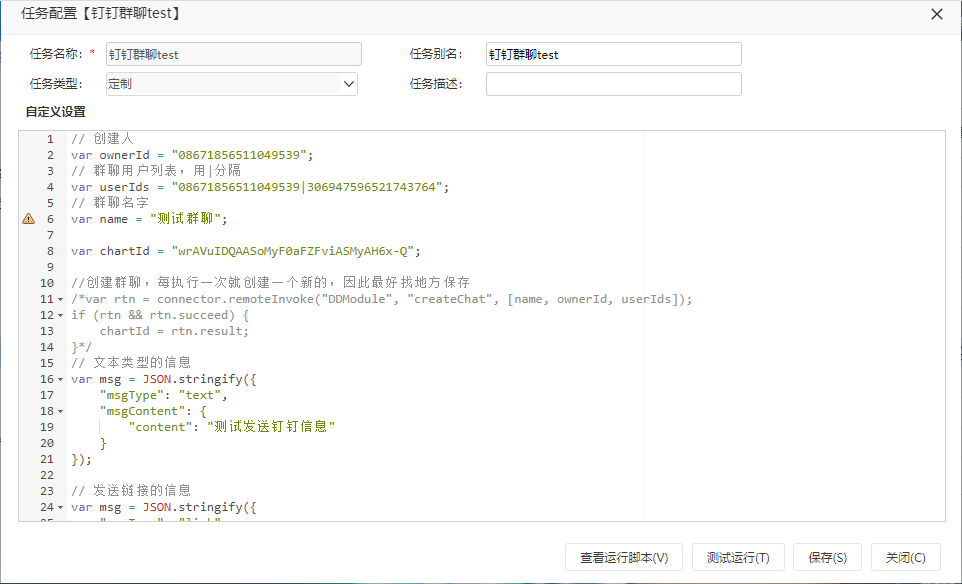
Task: Click the empty 任务描述 field
Action: point(614,84)
